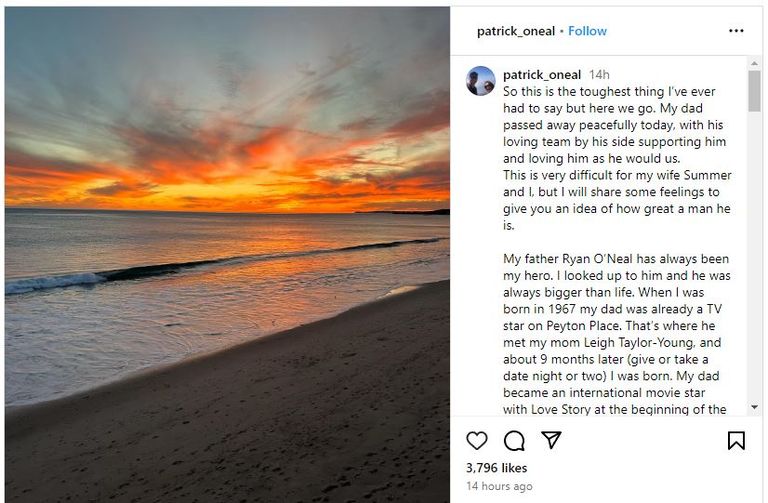Screen dimensions: 768x503
Task: Click the caption panel scrollbar thumb
Action: click(x=754, y=90)
